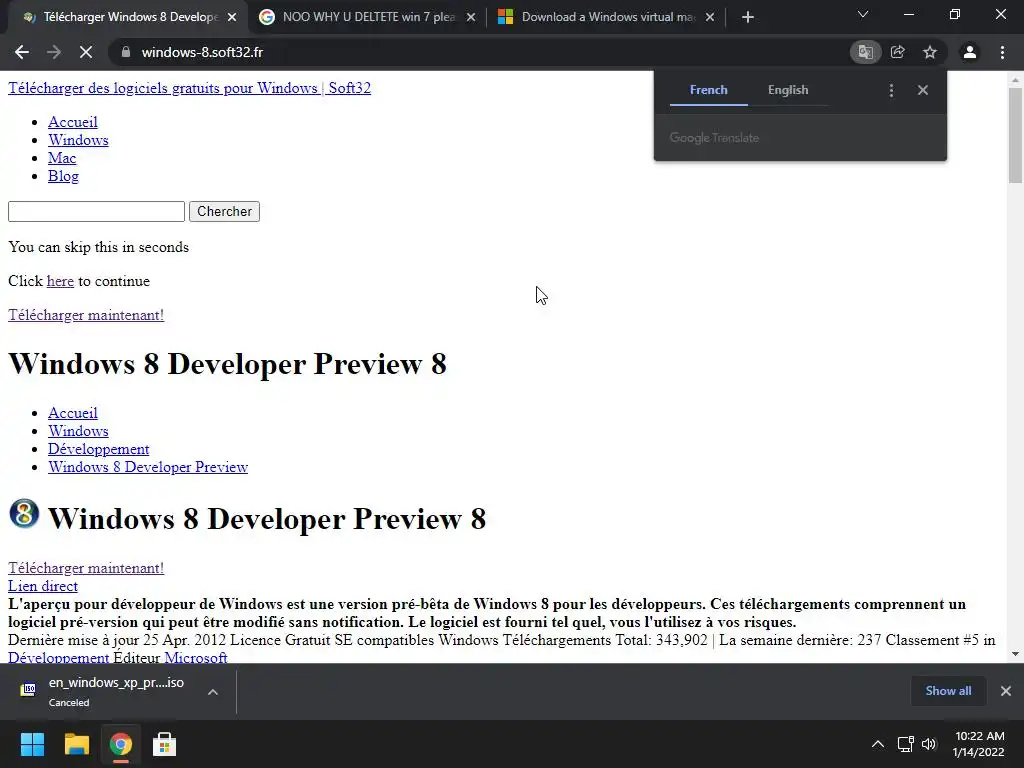Screen dimensions: 1024x768
Task: Open the Microsoft editor link
Action: click(196, 658)
